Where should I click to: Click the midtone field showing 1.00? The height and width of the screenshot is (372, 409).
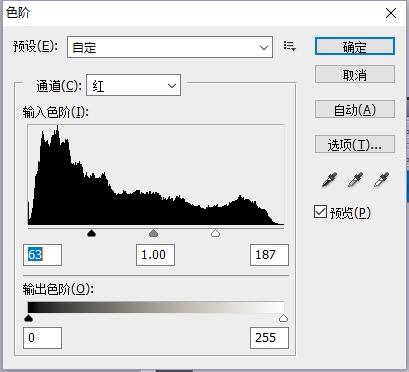click(155, 255)
